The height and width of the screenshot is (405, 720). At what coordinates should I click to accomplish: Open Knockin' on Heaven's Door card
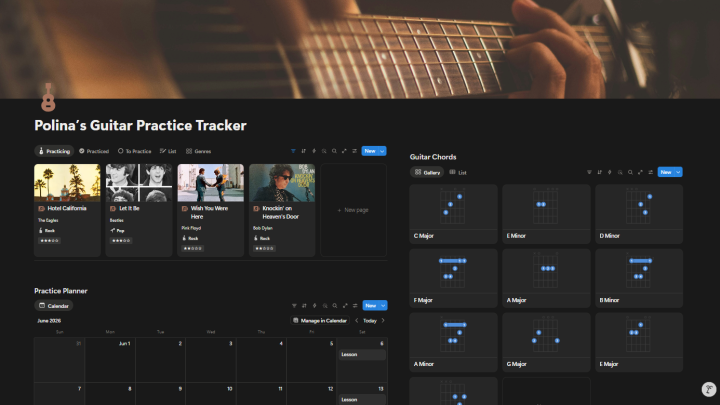click(x=282, y=210)
